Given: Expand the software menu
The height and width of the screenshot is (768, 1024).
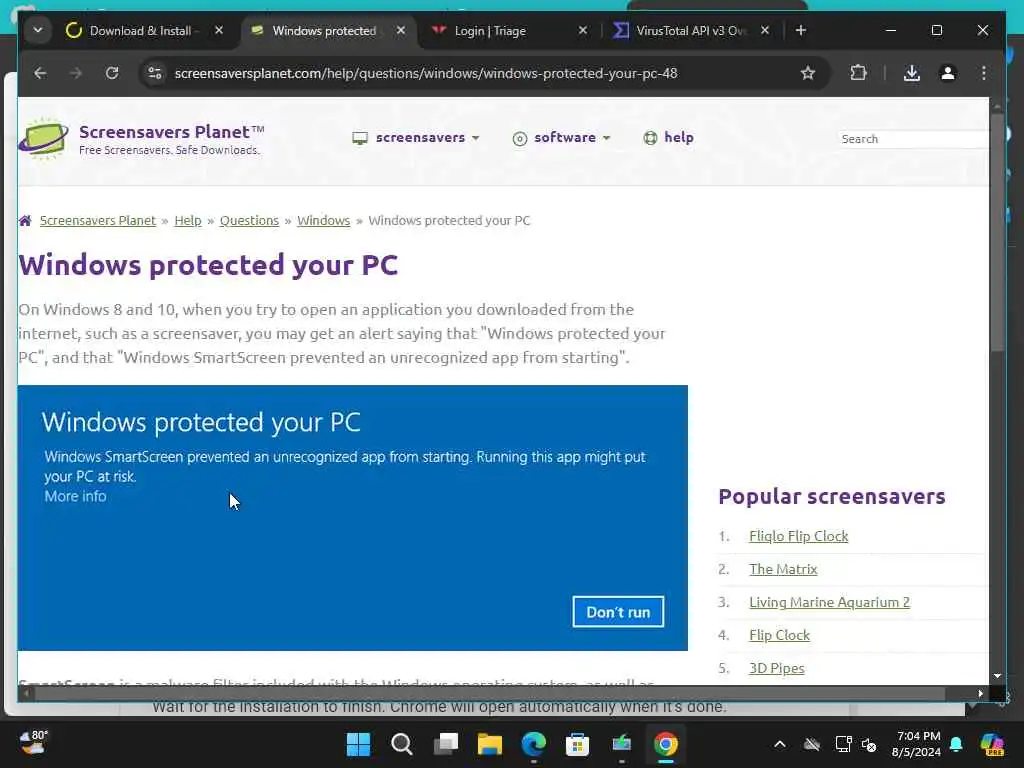Looking at the screenshot, I should [562, 138].
